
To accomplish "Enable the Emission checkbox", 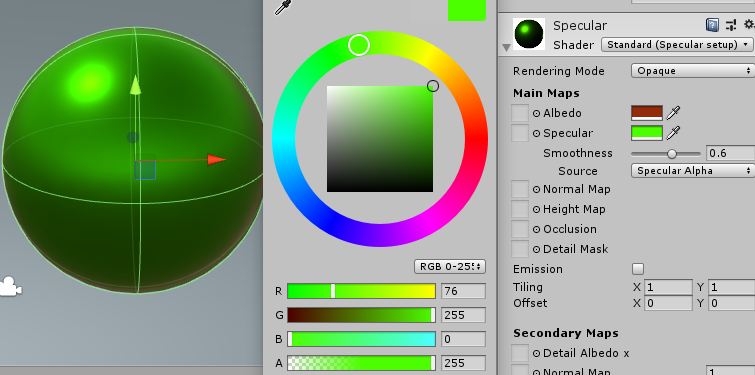I will [638, 269].
